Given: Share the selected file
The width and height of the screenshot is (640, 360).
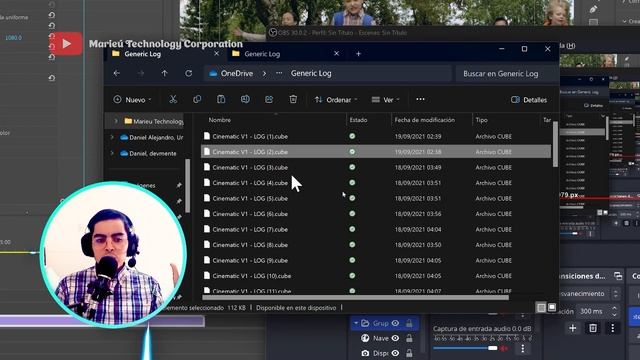Looking at the screenshot, I should (269, 99).
